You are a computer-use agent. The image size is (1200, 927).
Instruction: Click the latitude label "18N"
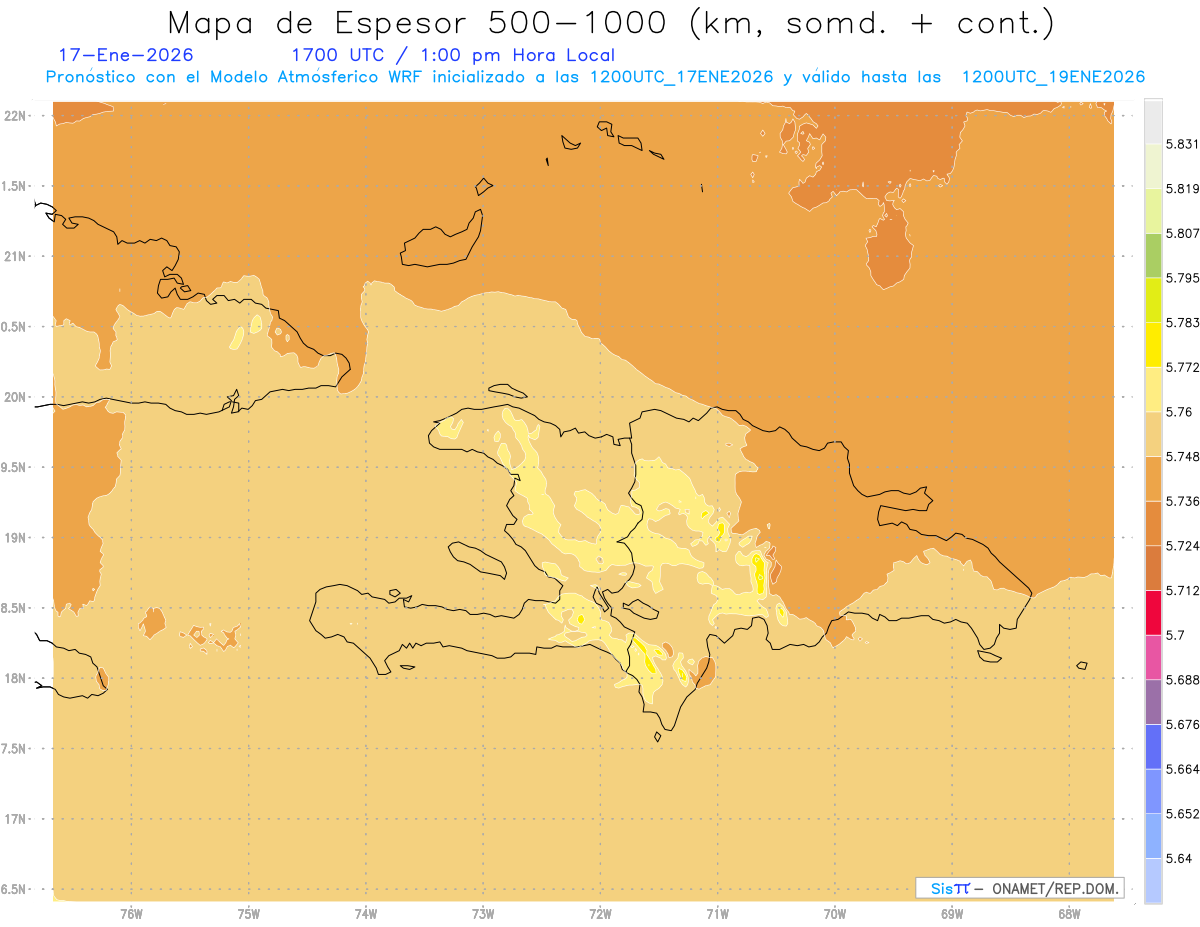pyautogui.click(x=14, y=678)
